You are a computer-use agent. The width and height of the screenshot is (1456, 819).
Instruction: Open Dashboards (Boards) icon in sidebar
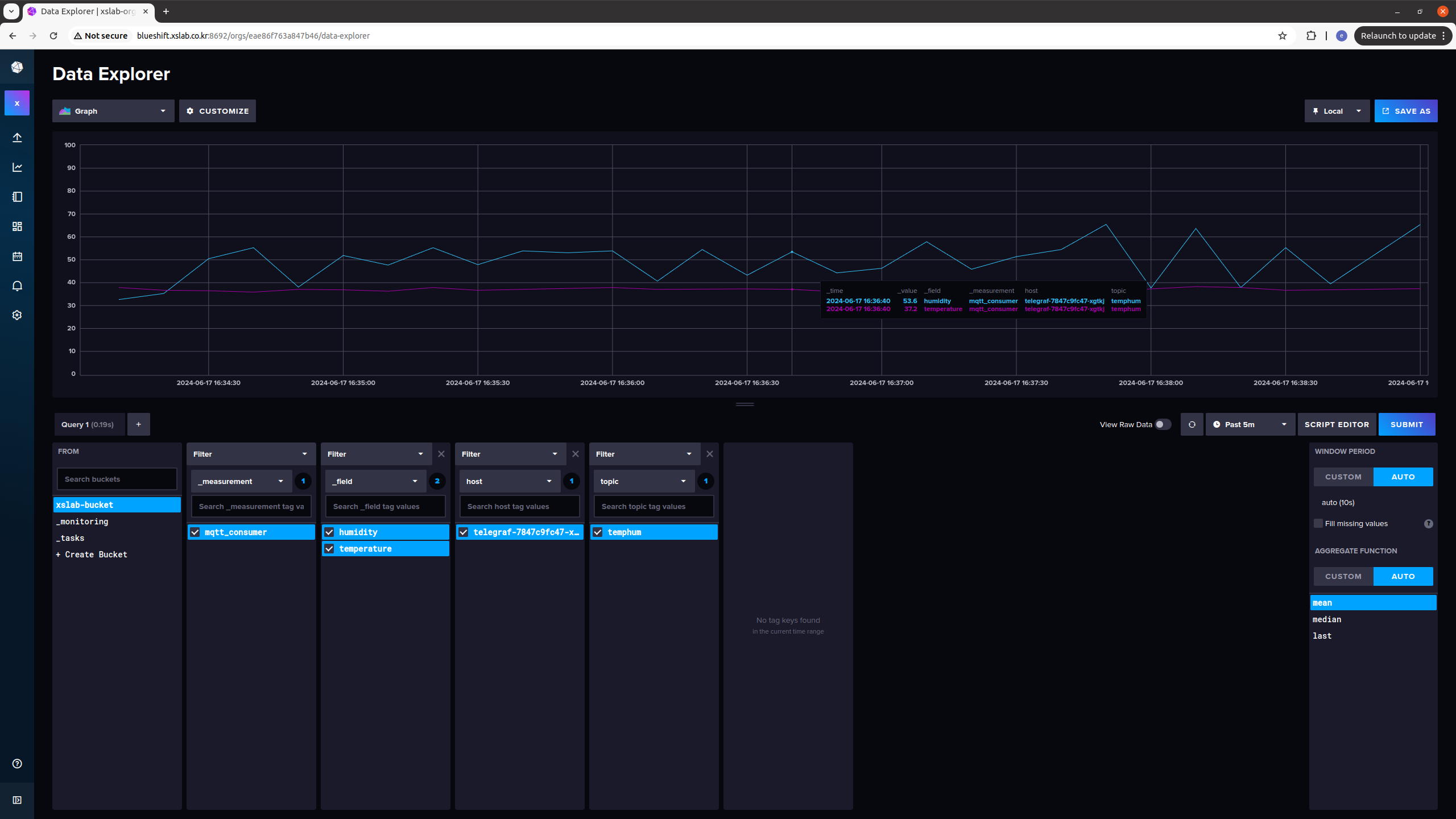click(x=17, y=226)
